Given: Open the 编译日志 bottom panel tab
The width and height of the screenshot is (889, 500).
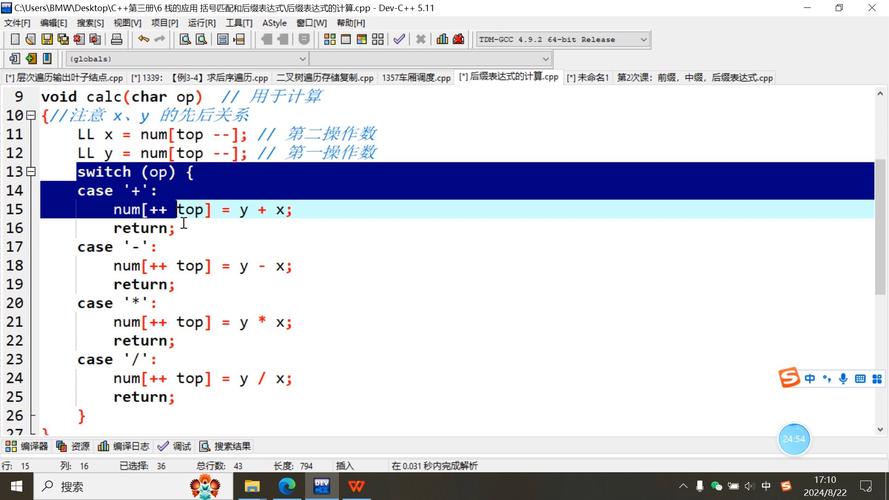Looking at the screenshot, I should click(124, 446).
